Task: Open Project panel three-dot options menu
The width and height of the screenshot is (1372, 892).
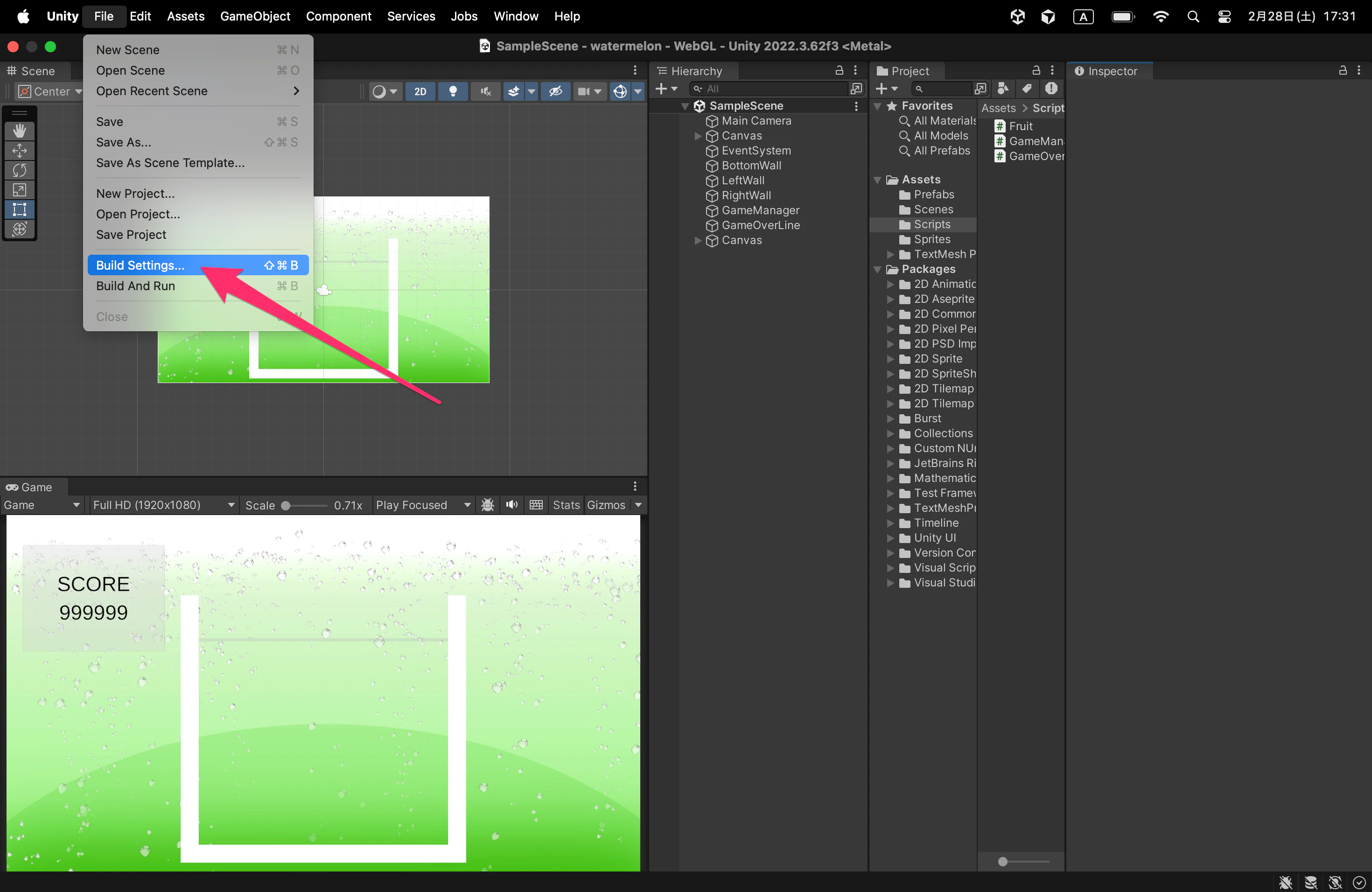Action: pyautogui.click(x=1053, y=70)
